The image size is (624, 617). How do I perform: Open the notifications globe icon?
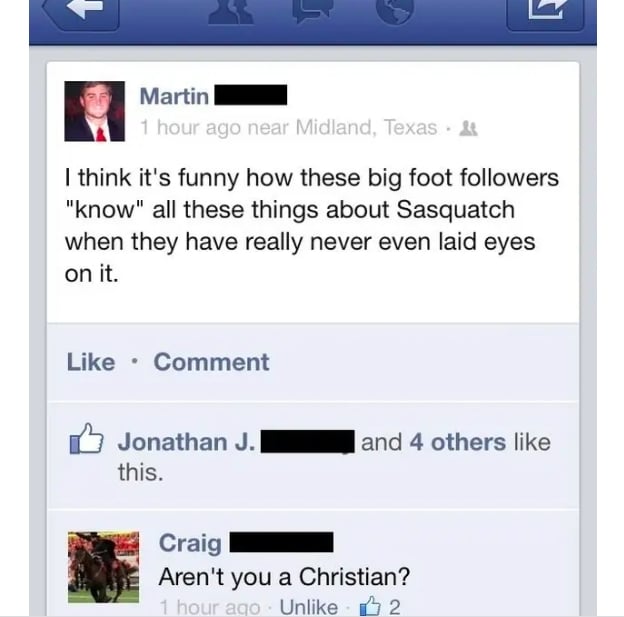[395, 10]
